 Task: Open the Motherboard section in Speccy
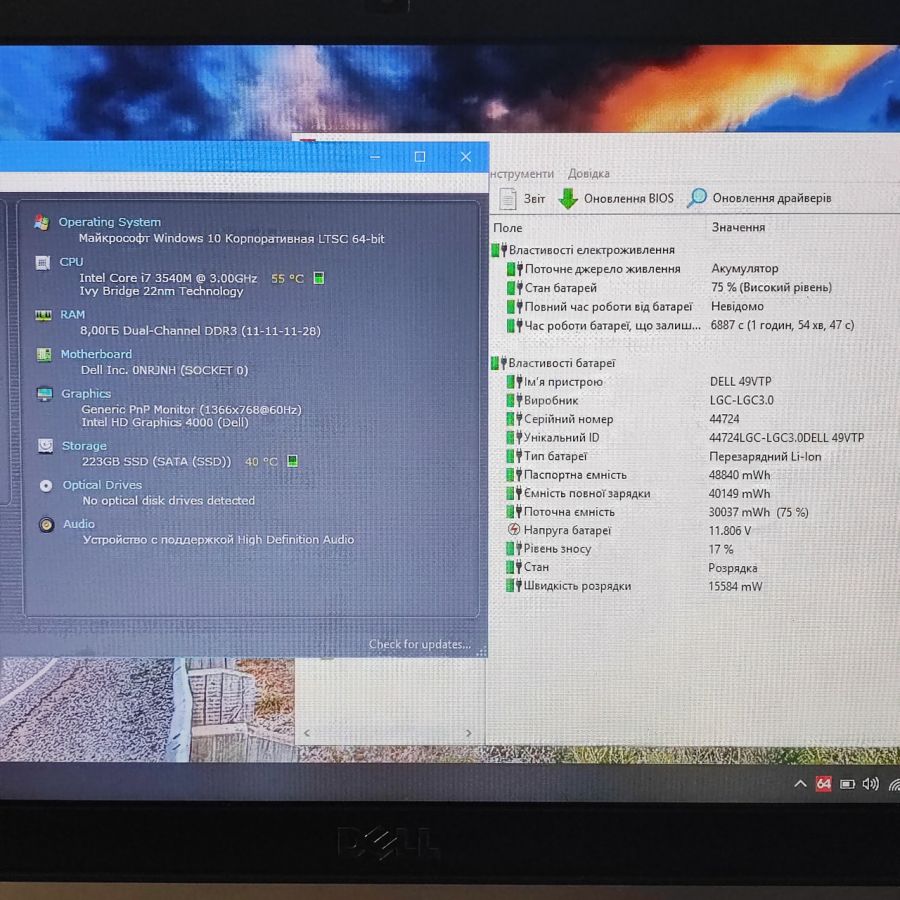point(96,354)
